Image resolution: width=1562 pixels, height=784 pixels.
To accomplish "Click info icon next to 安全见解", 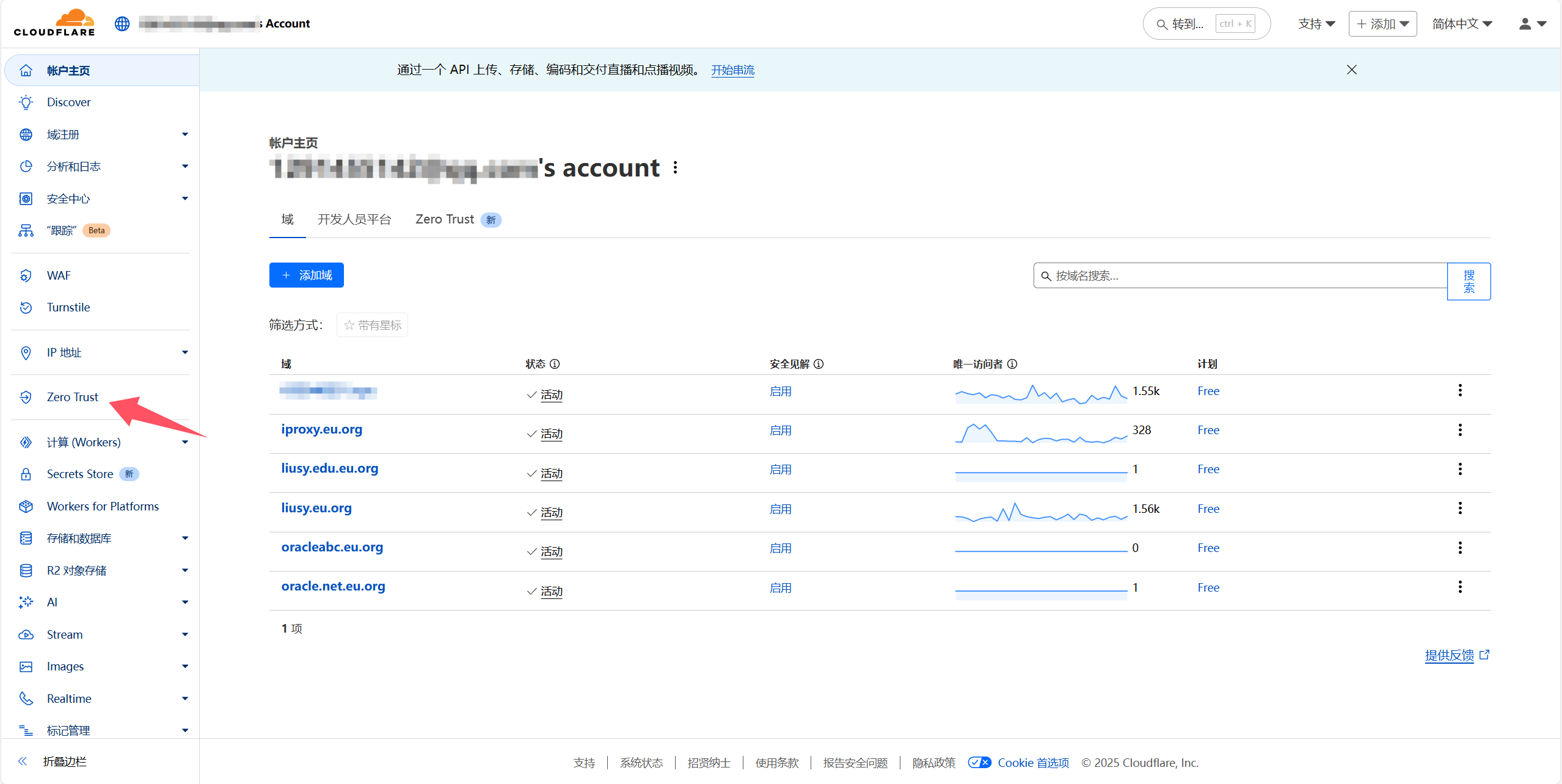I will 819,364.
